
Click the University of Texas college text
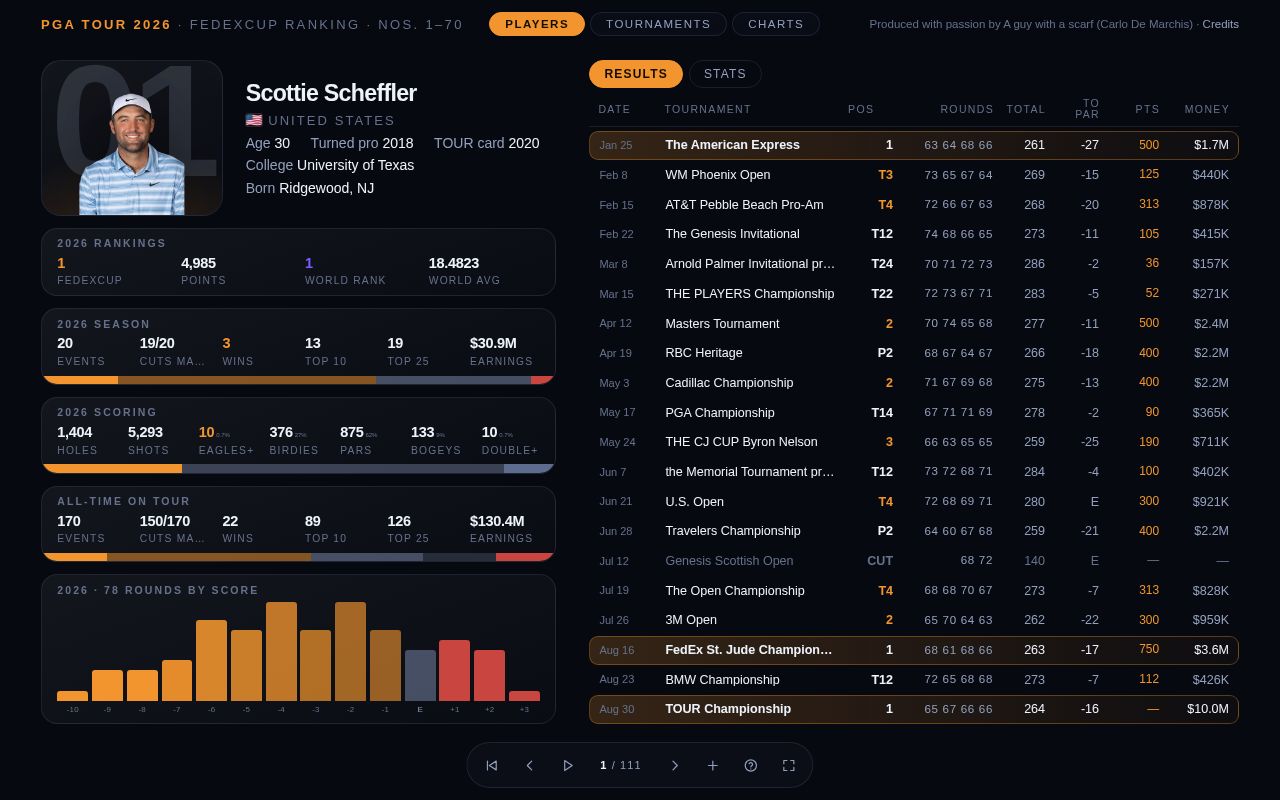point(355,165)
